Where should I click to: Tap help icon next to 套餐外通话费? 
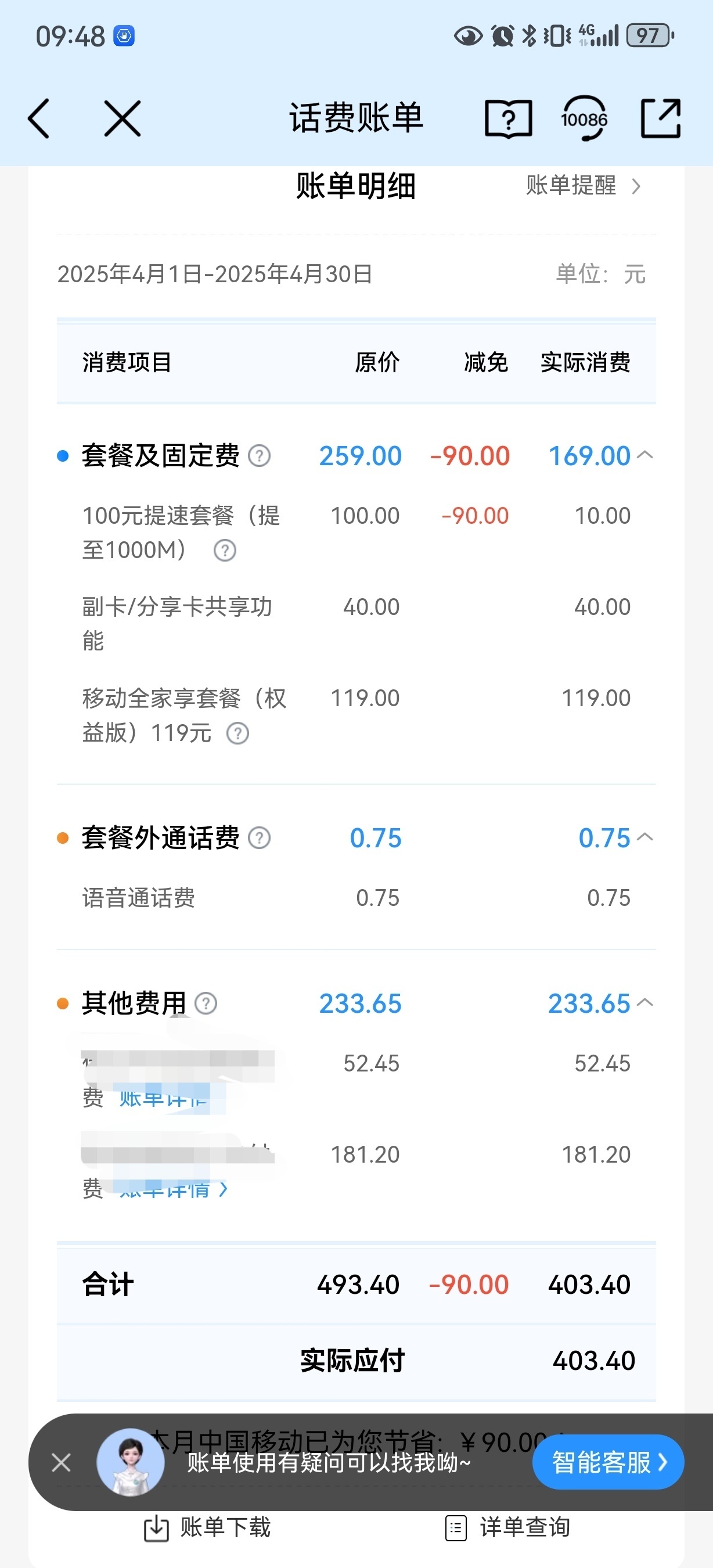tap(259, 838)
